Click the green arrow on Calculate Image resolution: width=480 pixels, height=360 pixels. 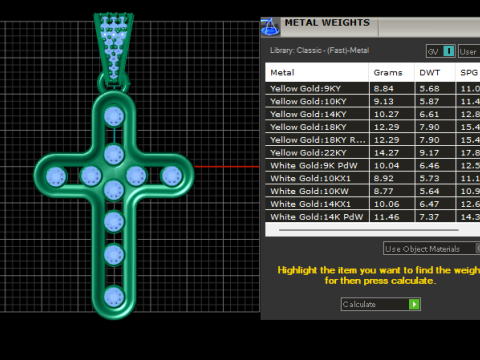pyautogui.click(x=414, y=304)
